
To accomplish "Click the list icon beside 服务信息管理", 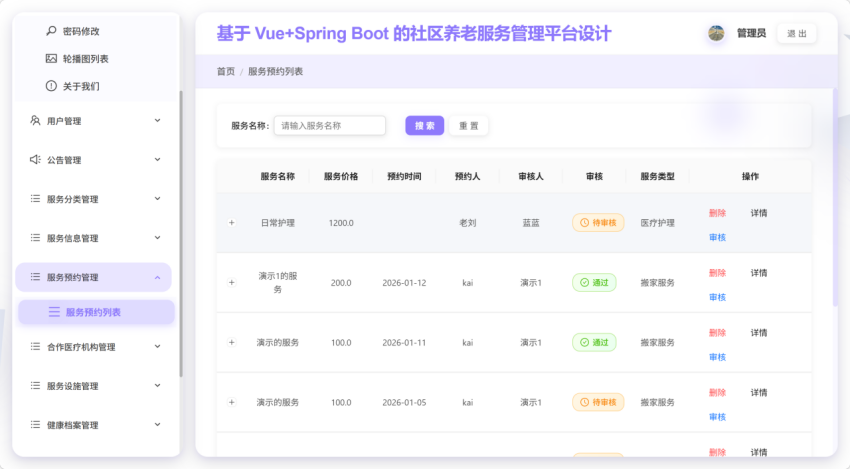I will [x=35, y=237].
